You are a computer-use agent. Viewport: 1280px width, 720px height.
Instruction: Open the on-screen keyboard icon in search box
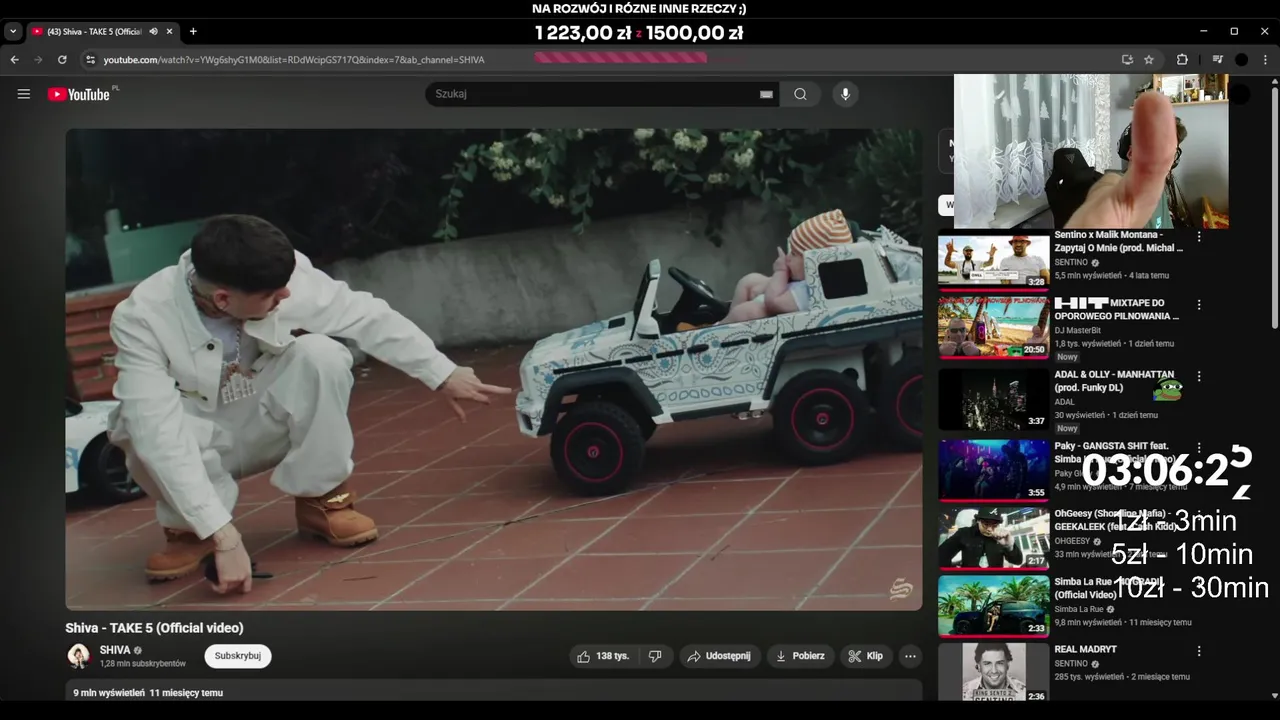click(x=766, y=94)
